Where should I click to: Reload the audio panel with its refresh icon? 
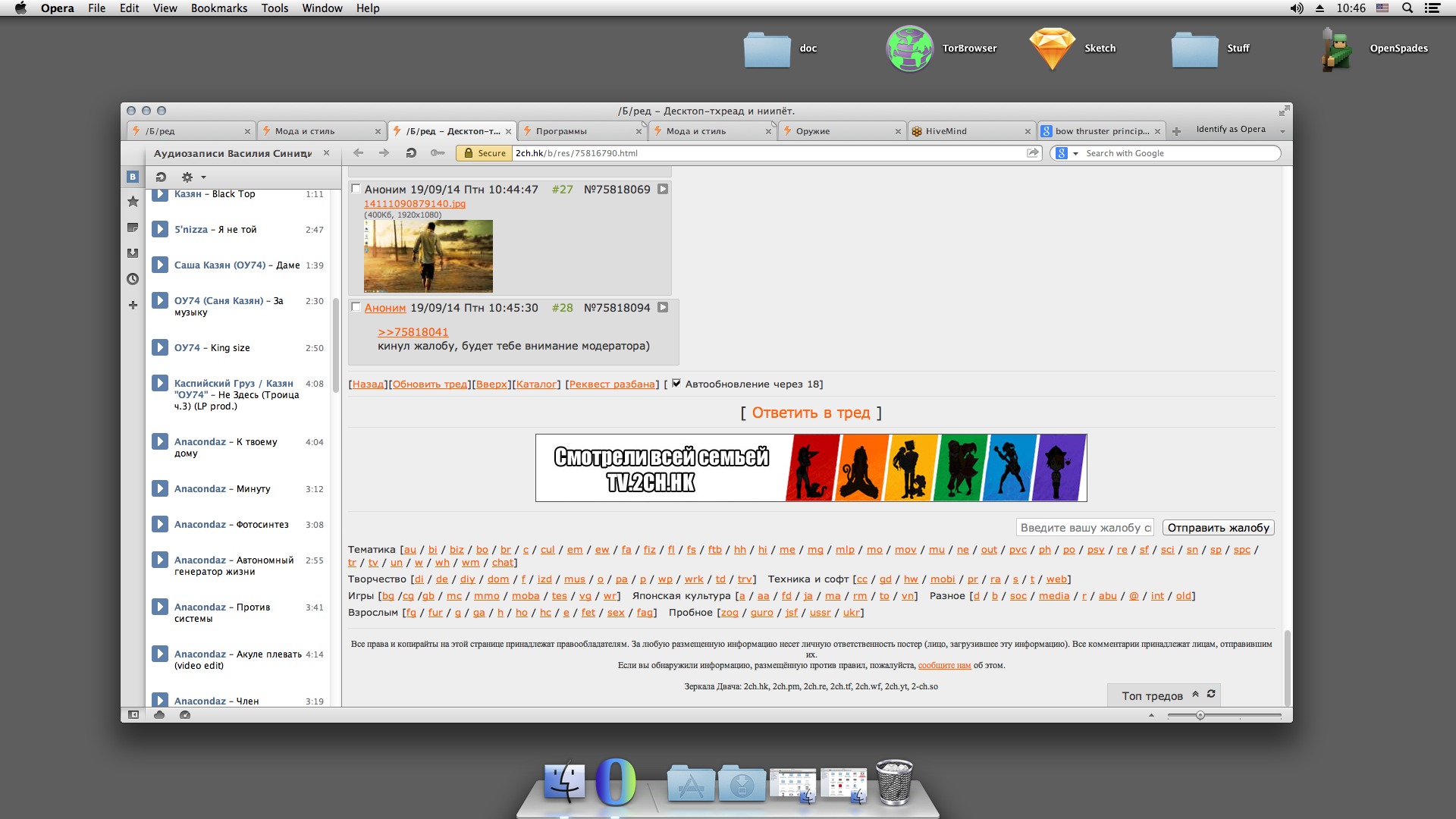[x=161, y=177]
